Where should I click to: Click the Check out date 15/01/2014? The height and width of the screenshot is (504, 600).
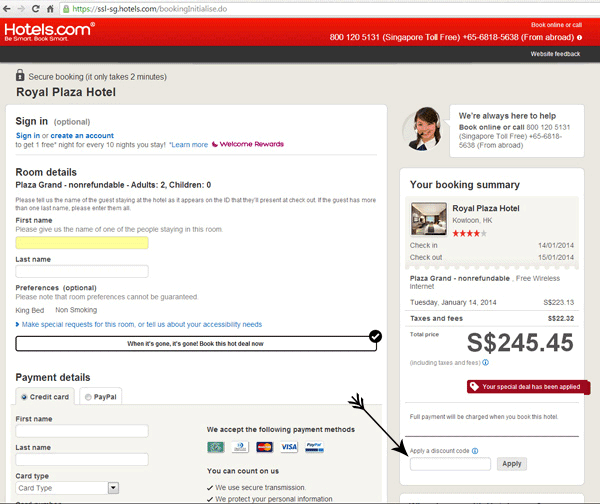click(x=556, y=257)
